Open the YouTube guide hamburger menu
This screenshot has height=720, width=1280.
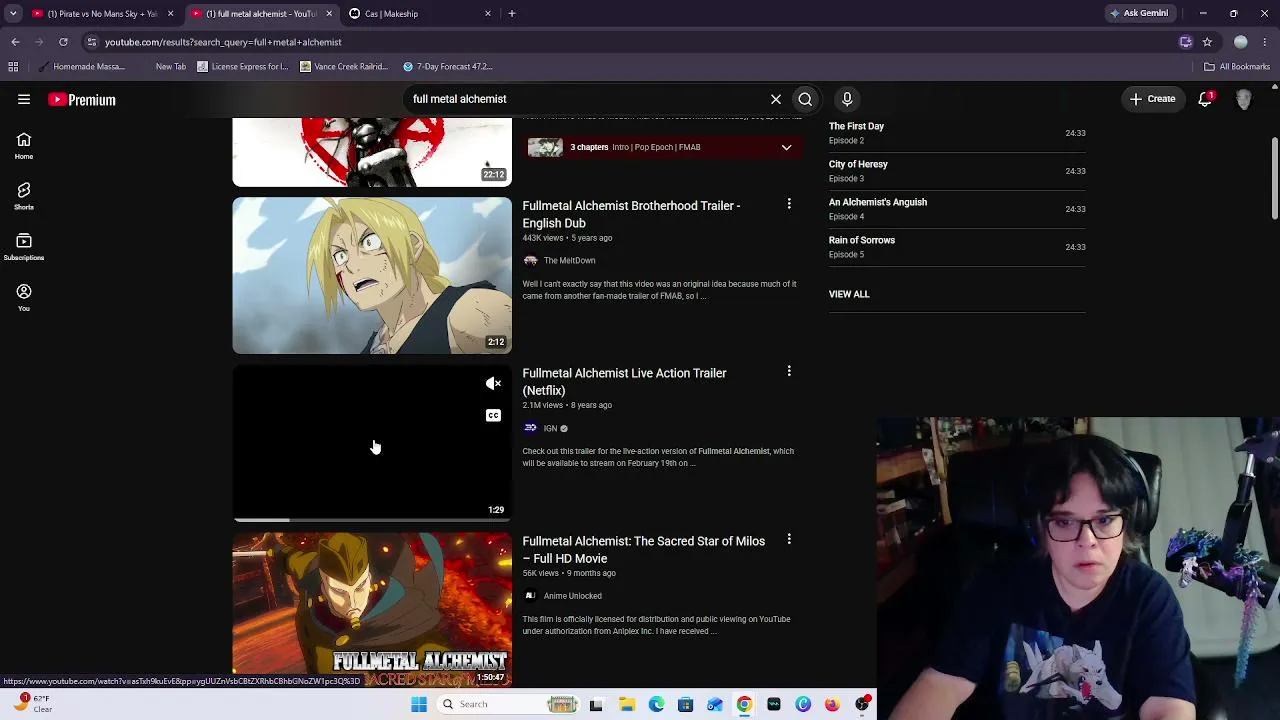24,99
